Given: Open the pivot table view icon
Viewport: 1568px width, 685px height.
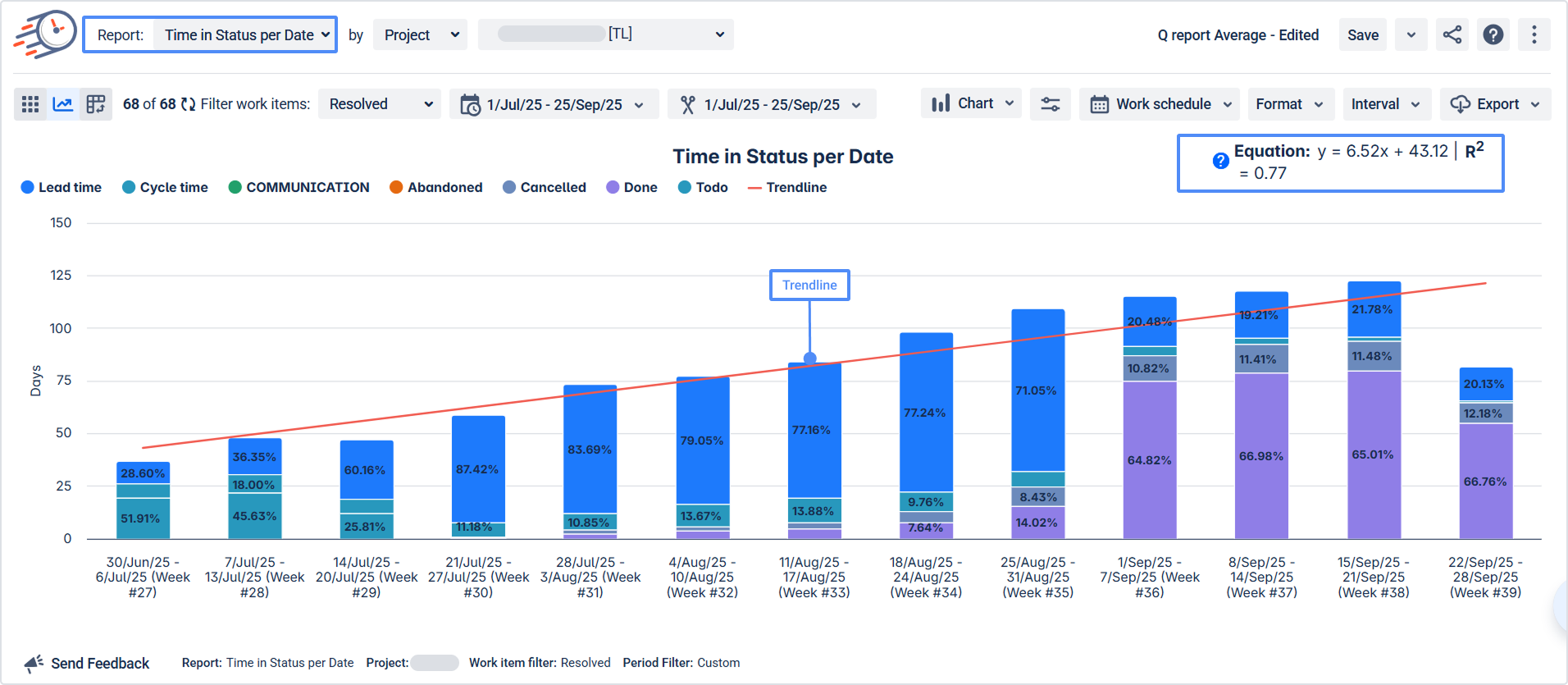Looking at the screenshot, I should tap(96, 104).
